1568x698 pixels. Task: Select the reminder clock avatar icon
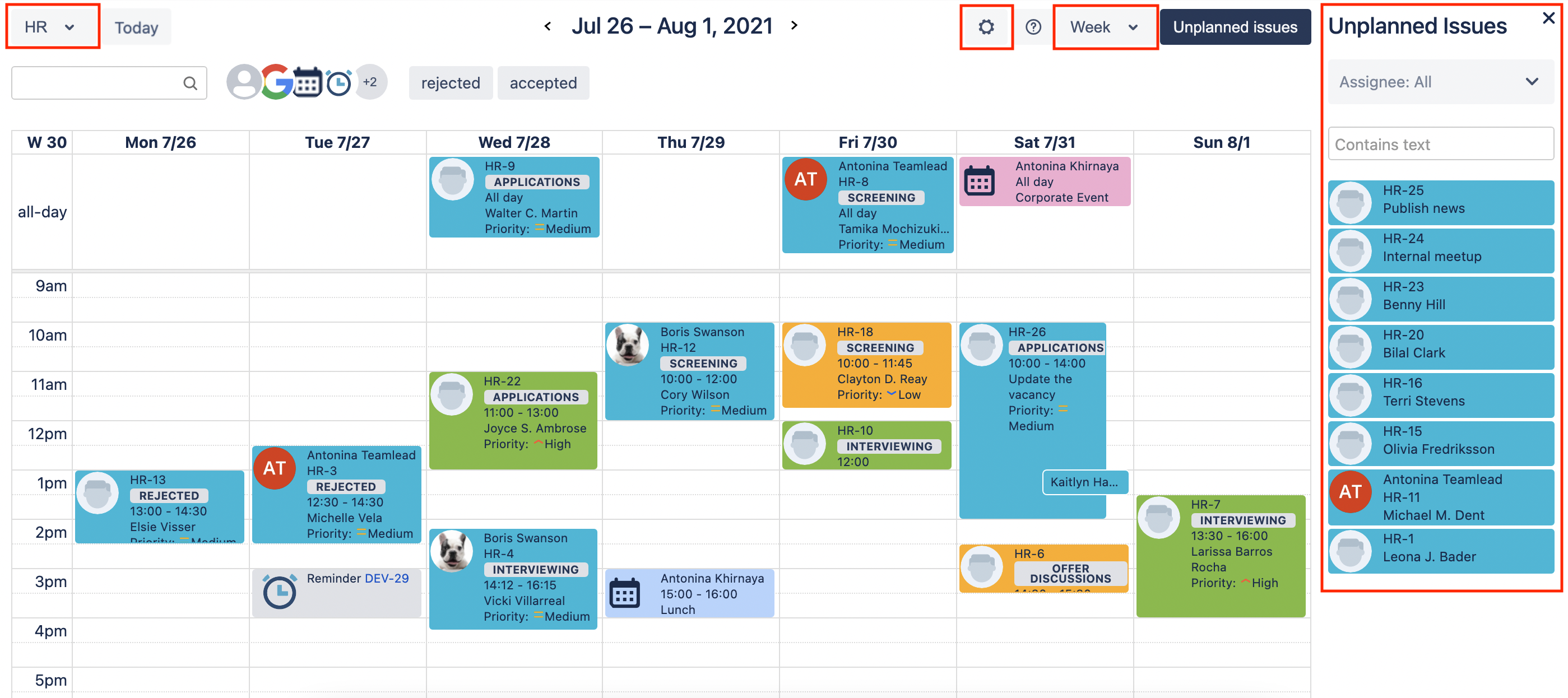(338, 83)
